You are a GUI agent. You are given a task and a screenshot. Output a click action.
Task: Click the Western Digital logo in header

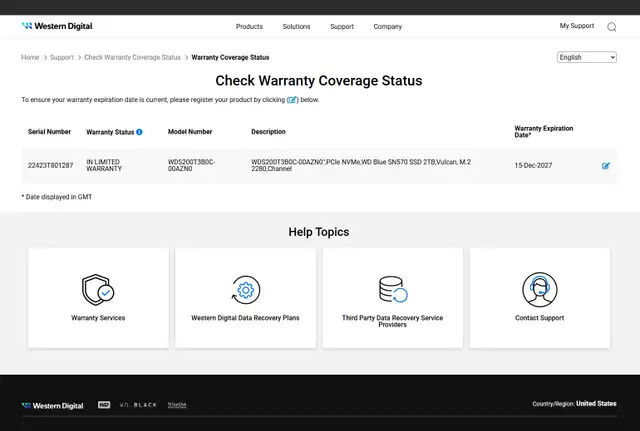pos(57,26)
